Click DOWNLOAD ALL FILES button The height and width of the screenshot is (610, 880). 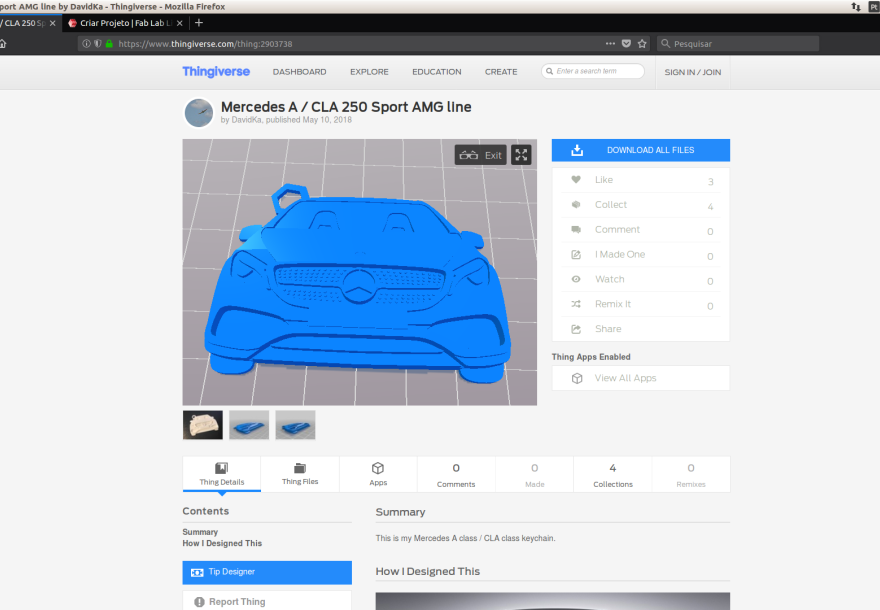[x=641, y=150]
